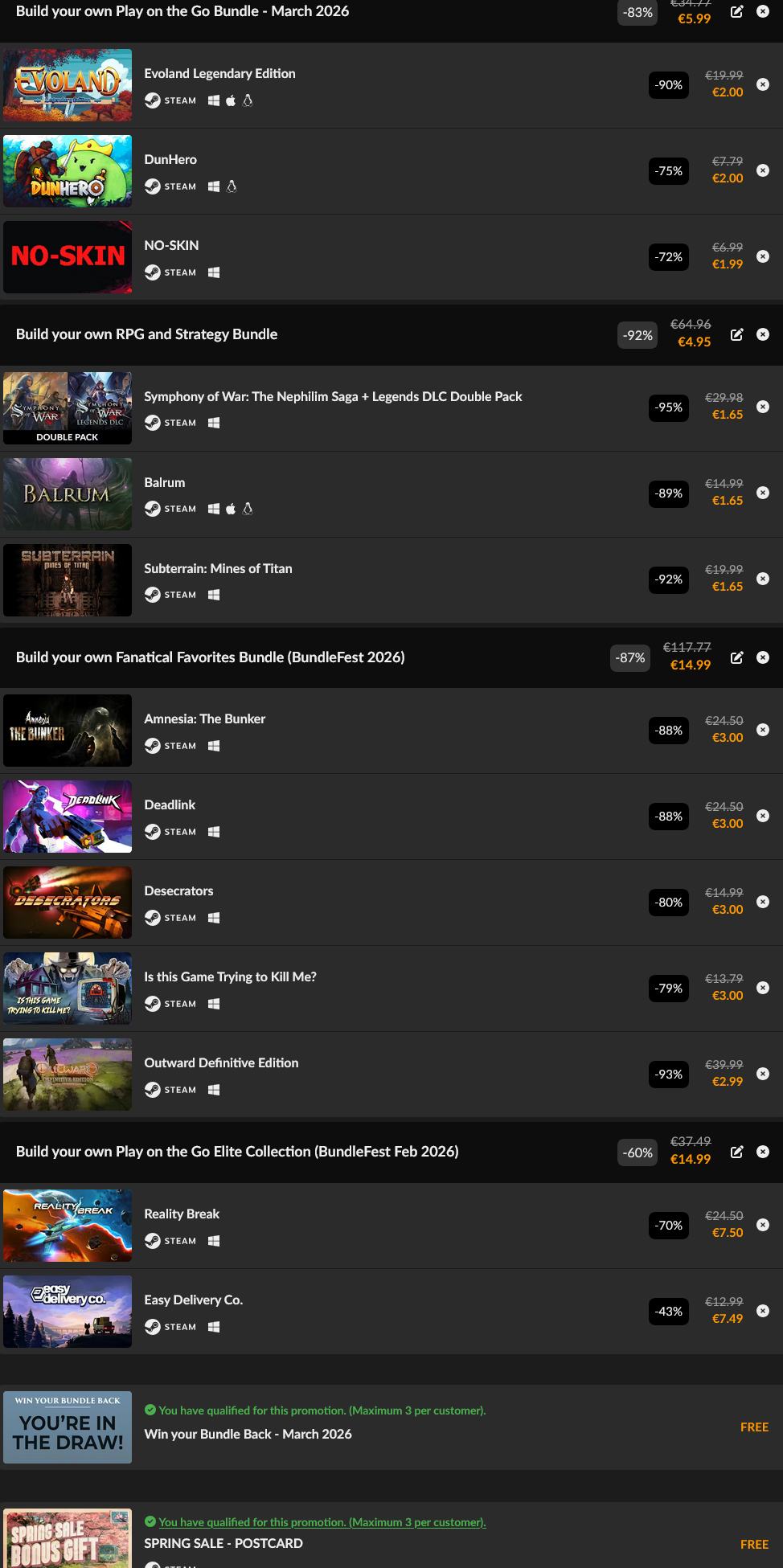This screenshot has height=1568, width=783.
Task: Open the spring sale qualified promotion link
Action: (x=322, y=1522)
